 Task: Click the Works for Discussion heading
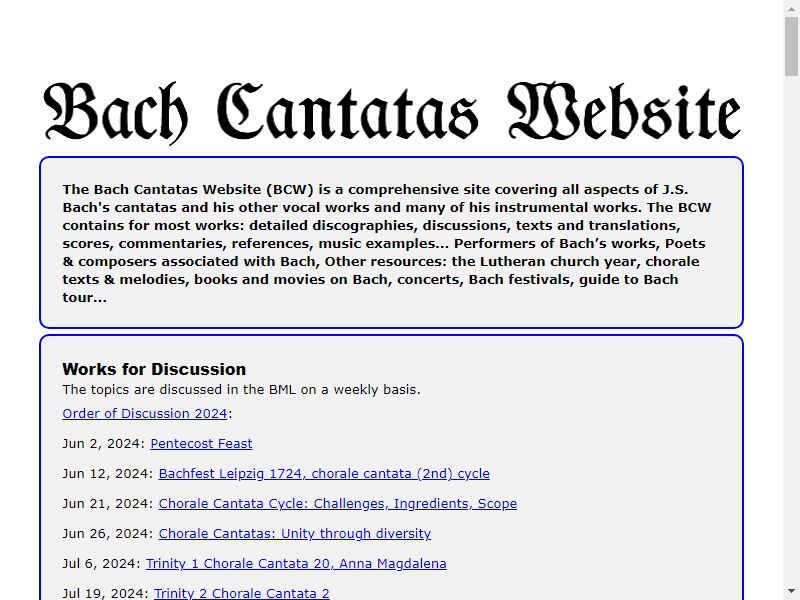point(154,369)
